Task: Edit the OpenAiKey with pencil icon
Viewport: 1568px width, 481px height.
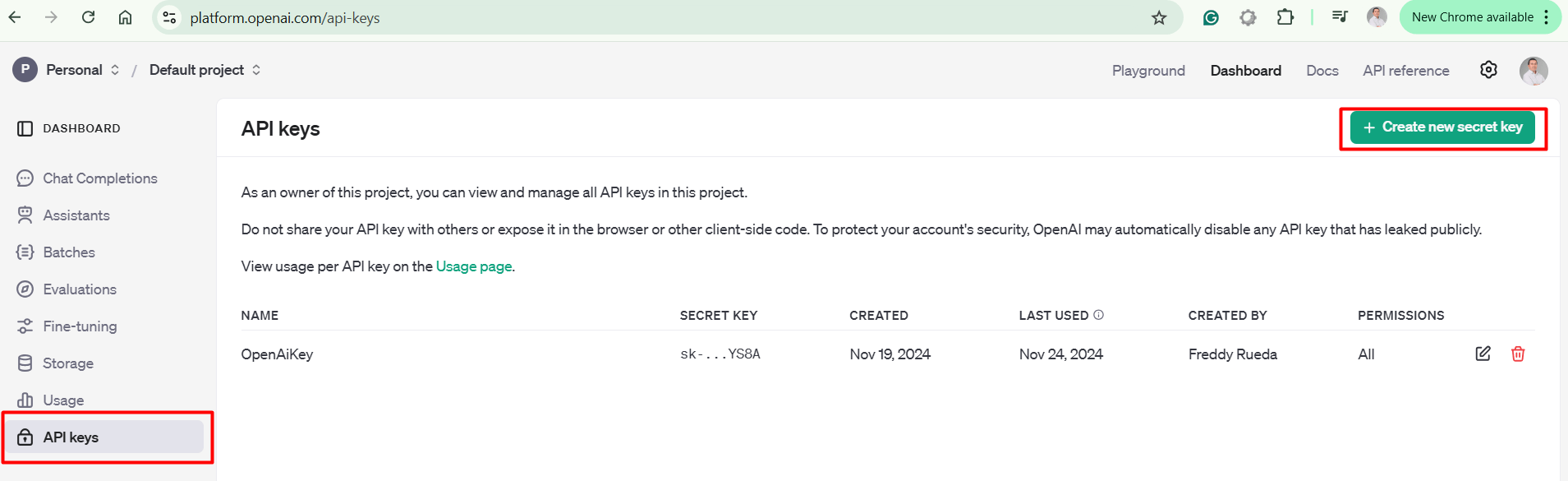Action: (1483, 354)
